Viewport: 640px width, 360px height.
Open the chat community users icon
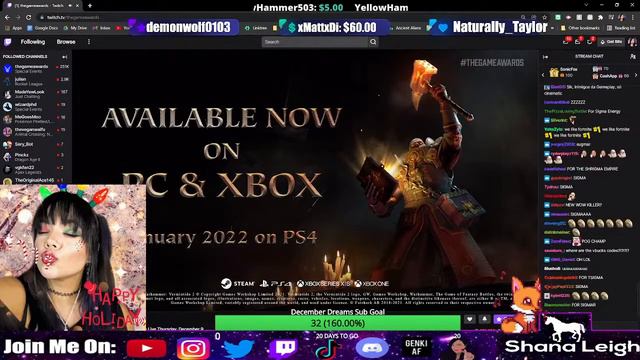click(633, 57)
